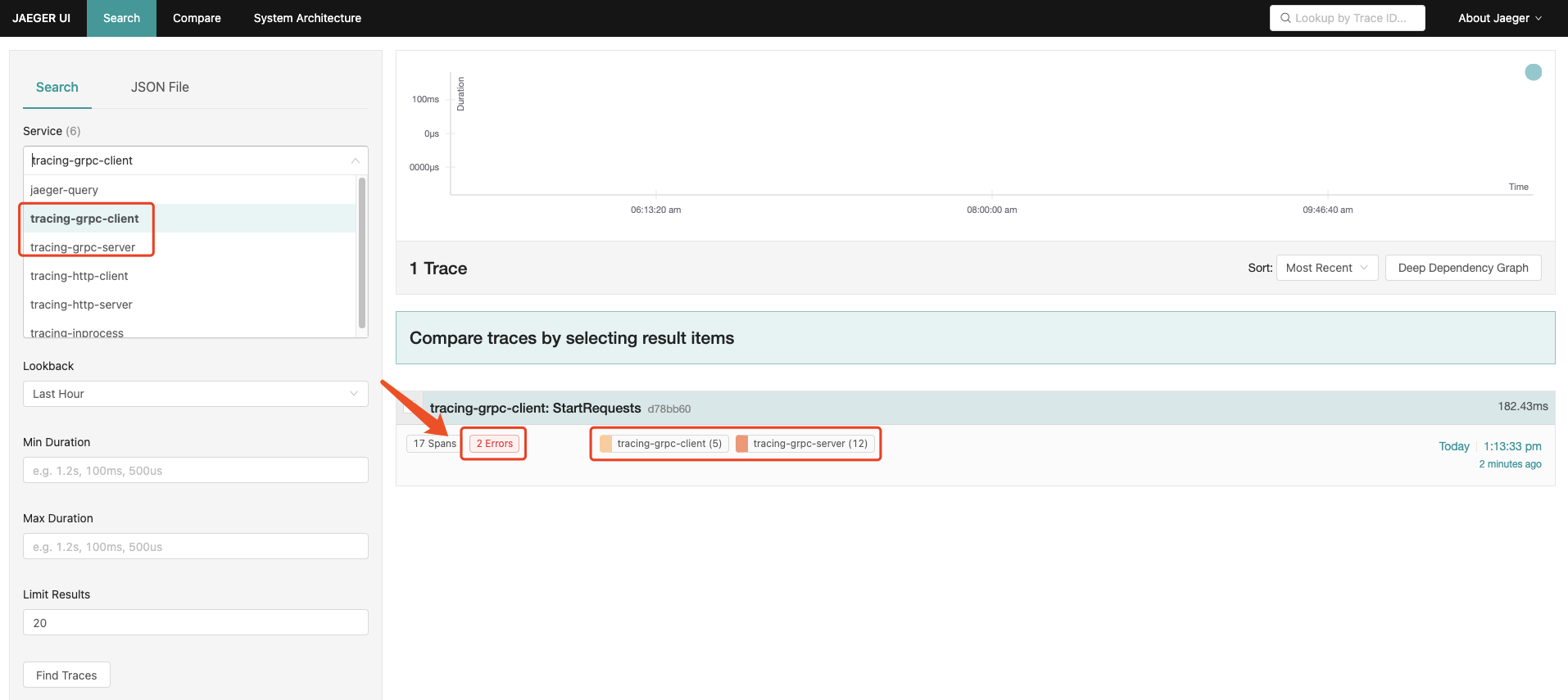The height and width of the screenshot is (700, 1568).
Task: Switch to the JSON File tab
Action: coord(160,87)
